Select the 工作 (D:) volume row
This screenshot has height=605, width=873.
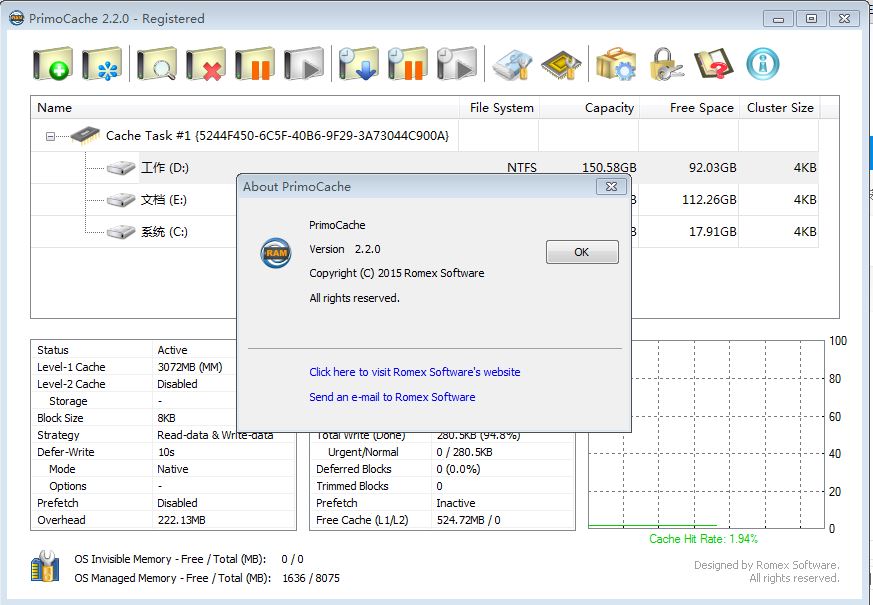pyautogui.click(x=164, y=168)
